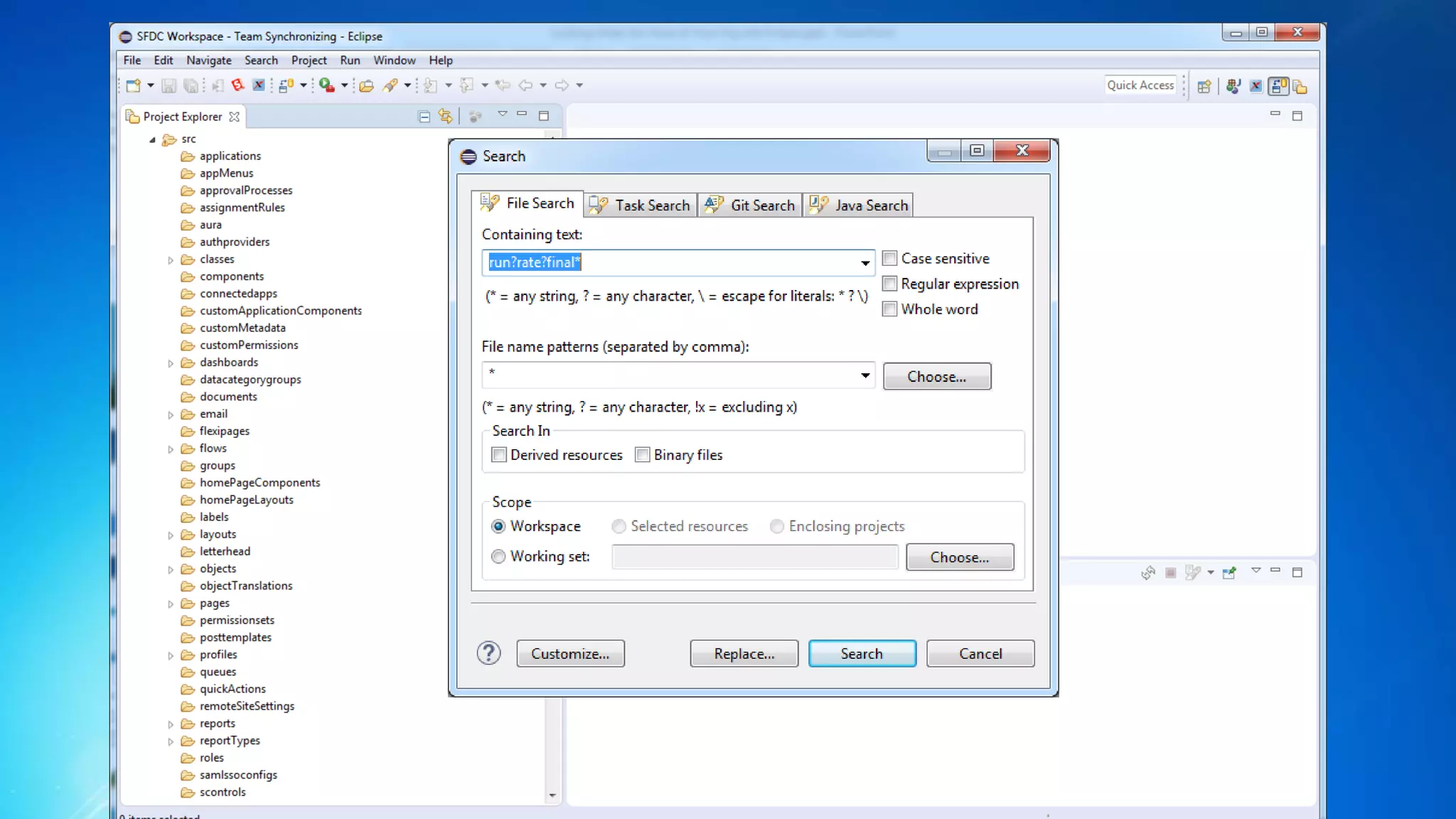Click the New wizard toolbar icon
Viewport: 1456px width, 819px height.
coord(133,85)
